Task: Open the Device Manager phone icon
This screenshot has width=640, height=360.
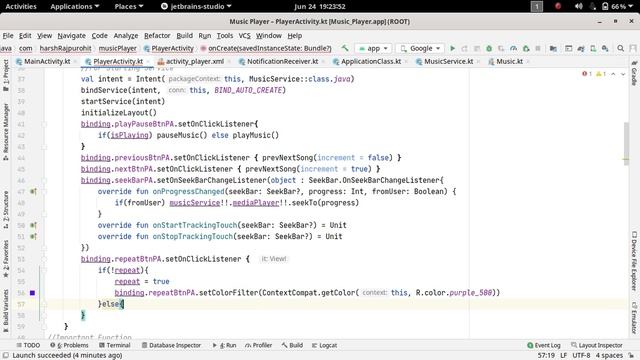Action: [x=593, y=48]
